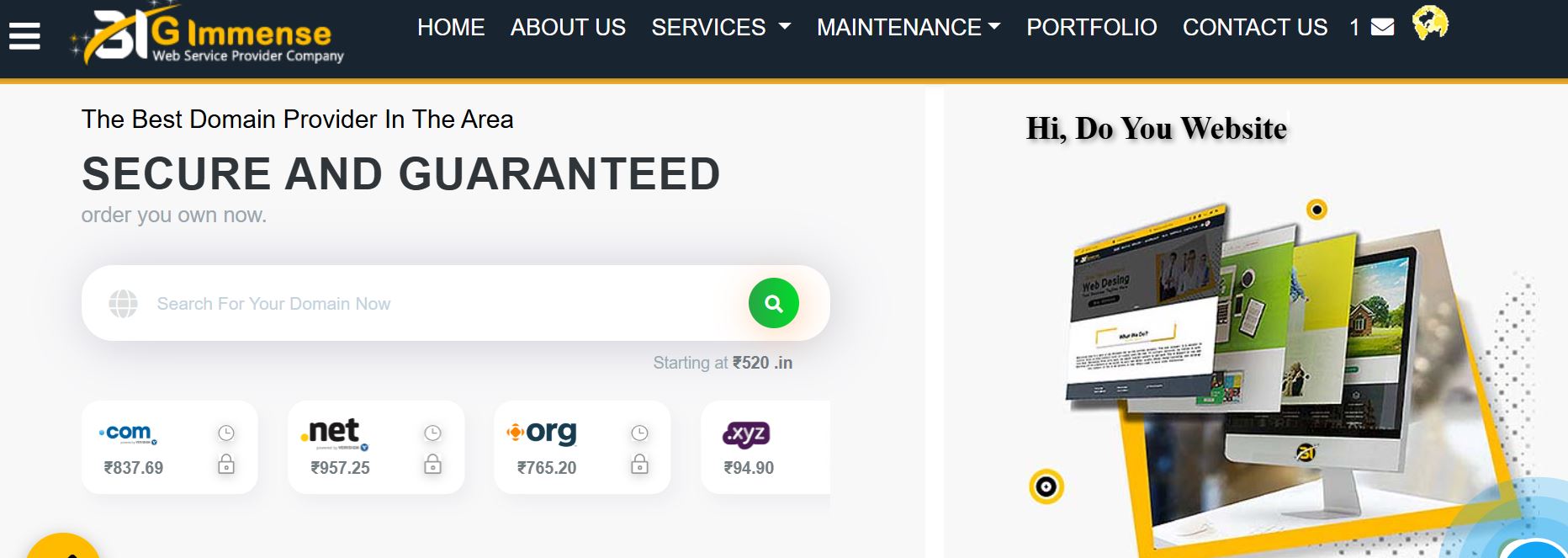Click the envelope mail icon in navbar

[1382, 27]
